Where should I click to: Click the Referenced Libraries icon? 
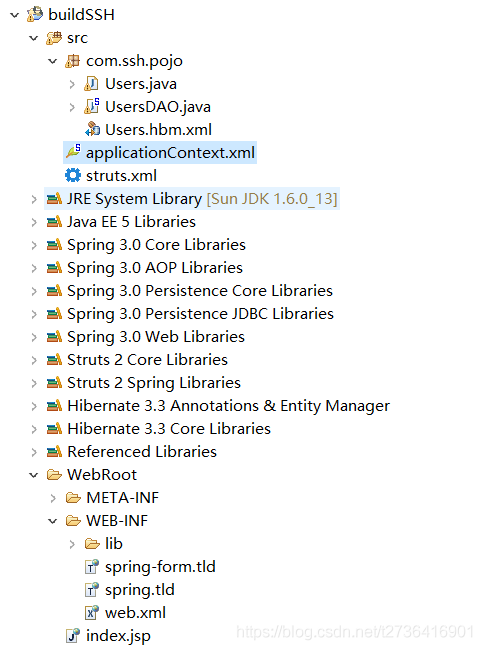point(54,452)
